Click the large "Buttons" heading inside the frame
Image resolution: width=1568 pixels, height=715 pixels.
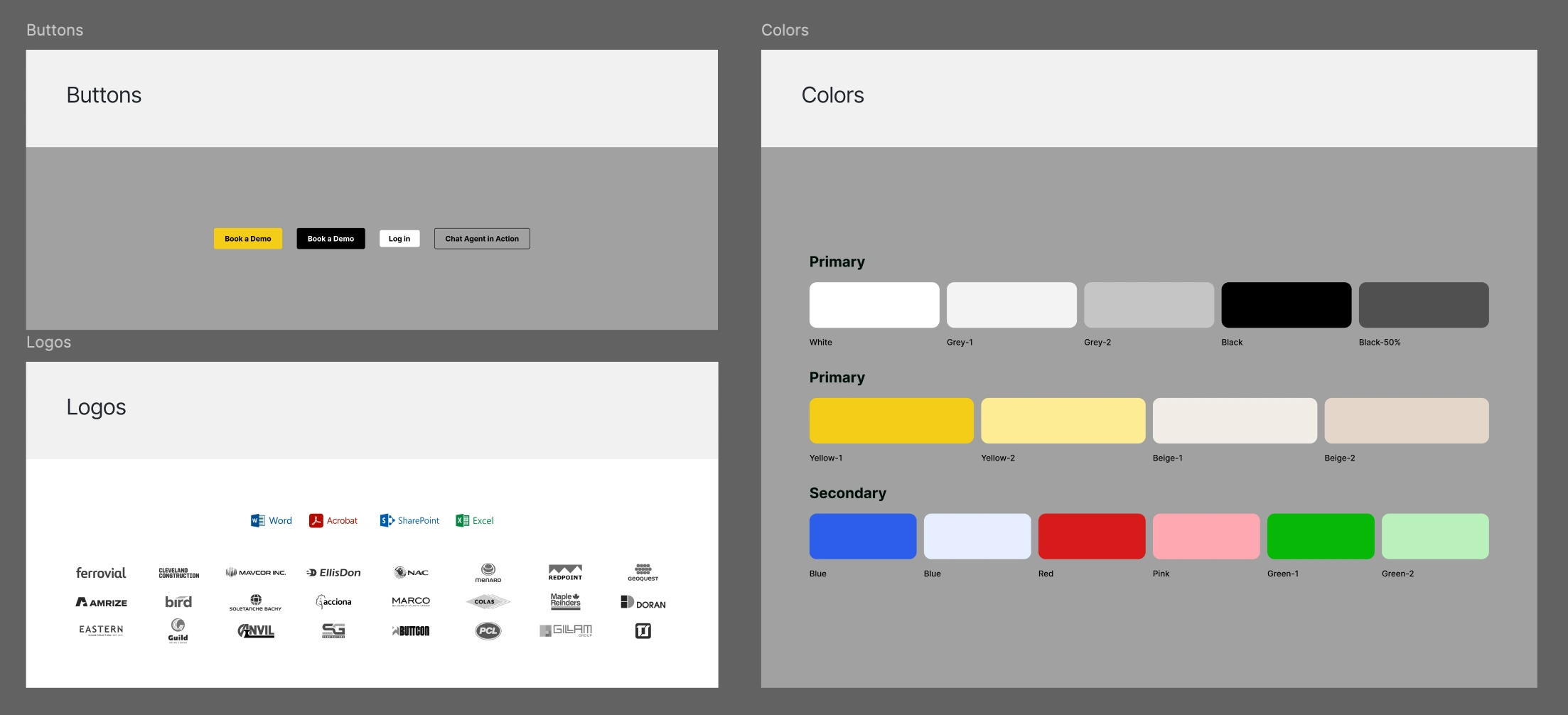point(104,95)
